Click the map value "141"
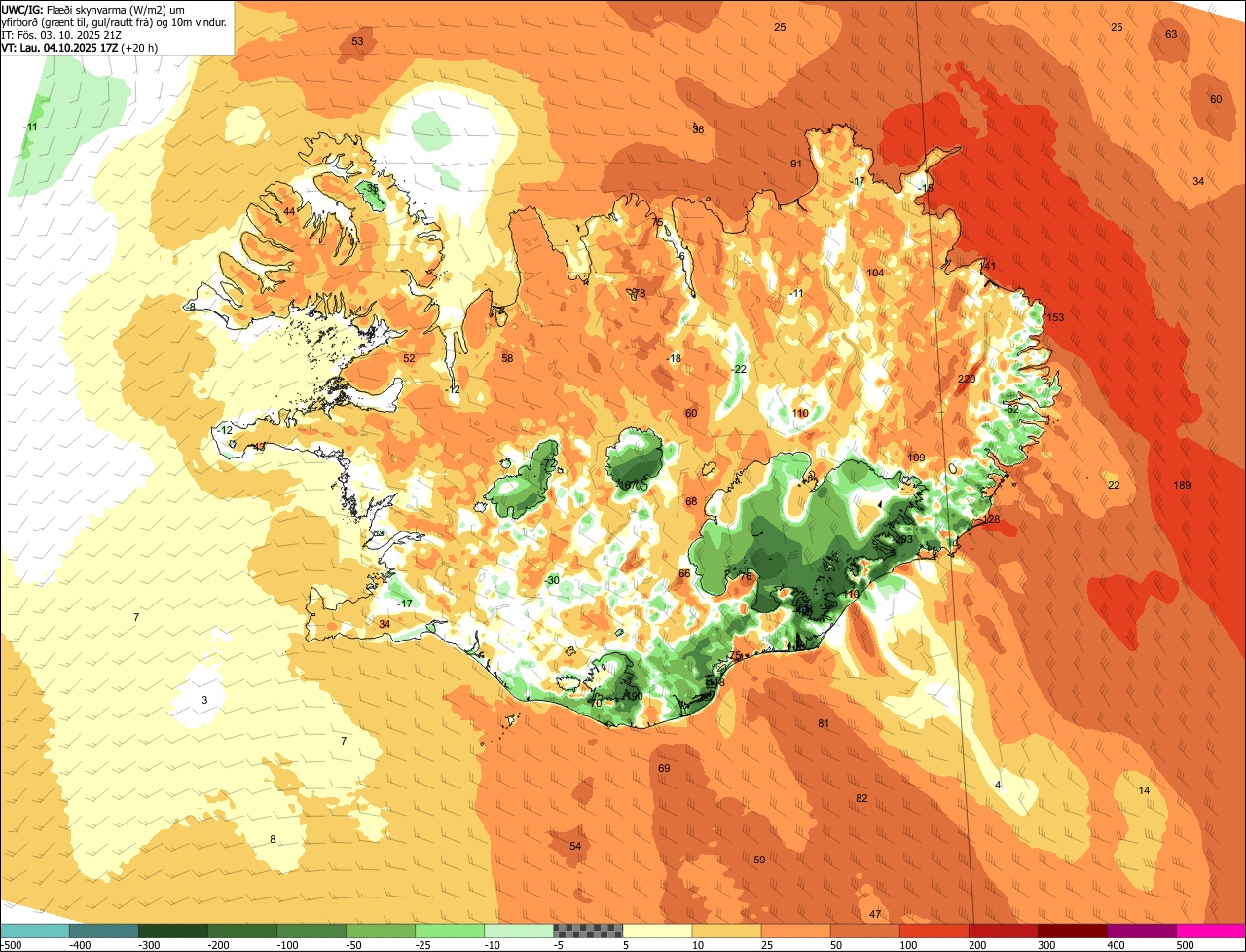Screen dimensions: 1246x952 [x=988, y=266]
